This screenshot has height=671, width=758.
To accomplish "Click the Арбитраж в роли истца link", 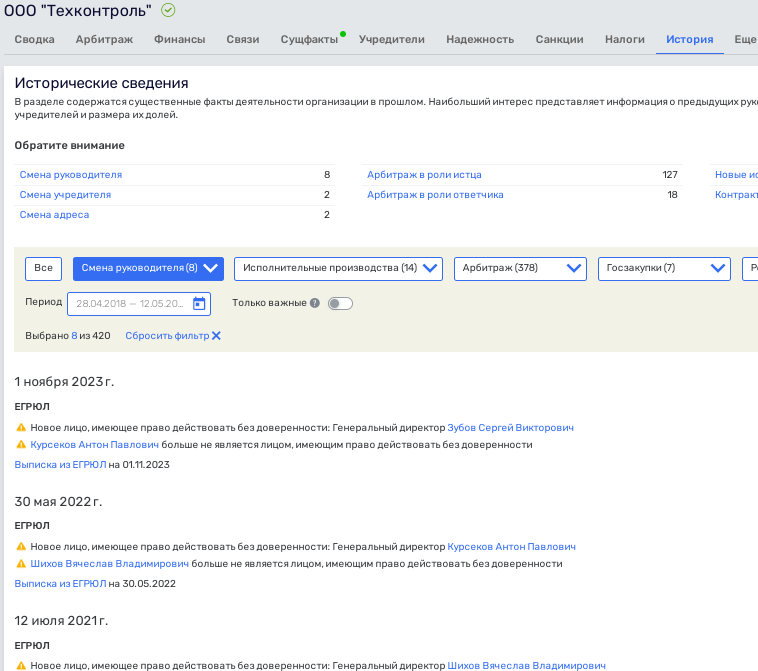I will click(x=425, y=175).
